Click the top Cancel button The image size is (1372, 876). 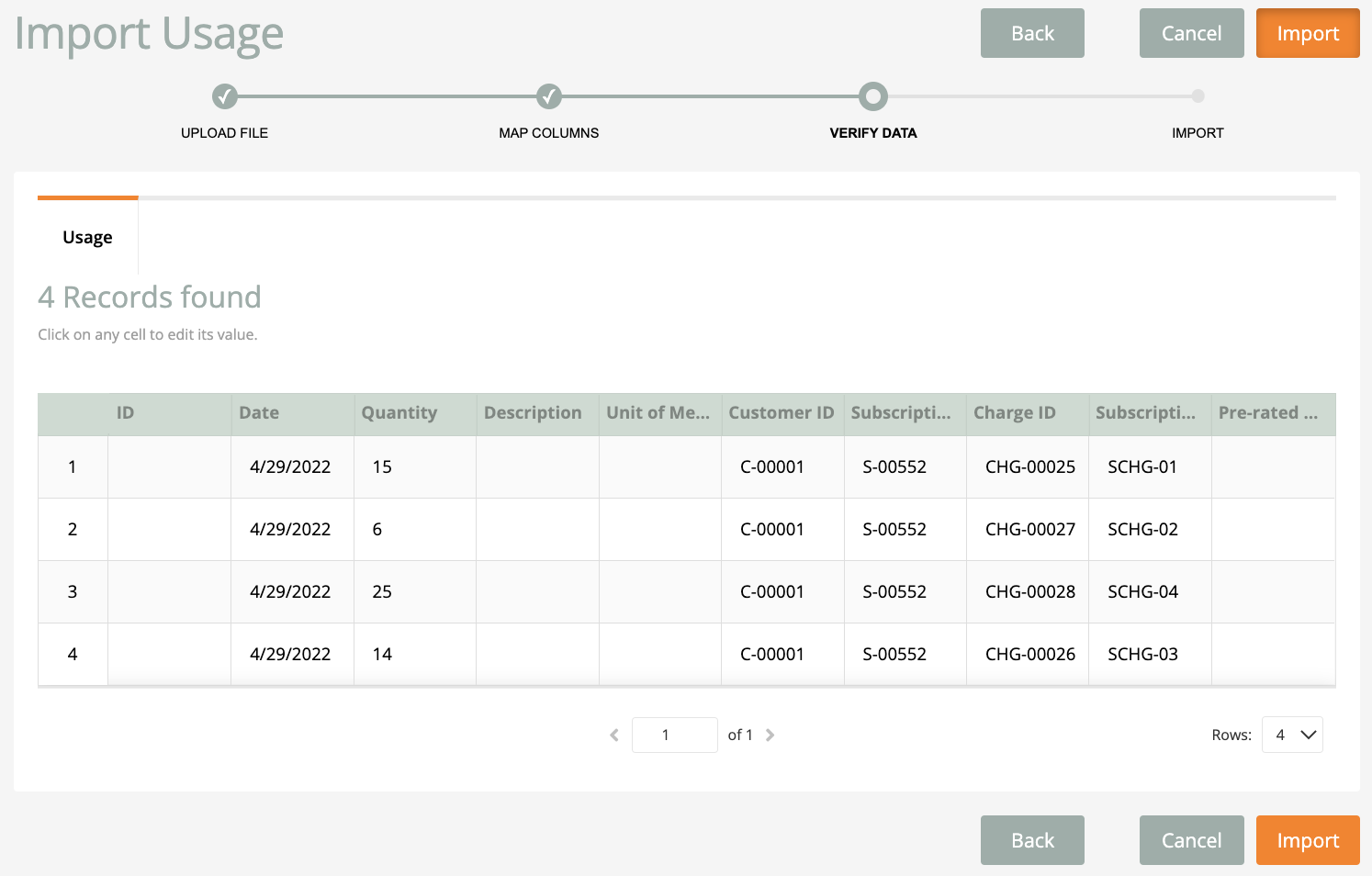1191,33
